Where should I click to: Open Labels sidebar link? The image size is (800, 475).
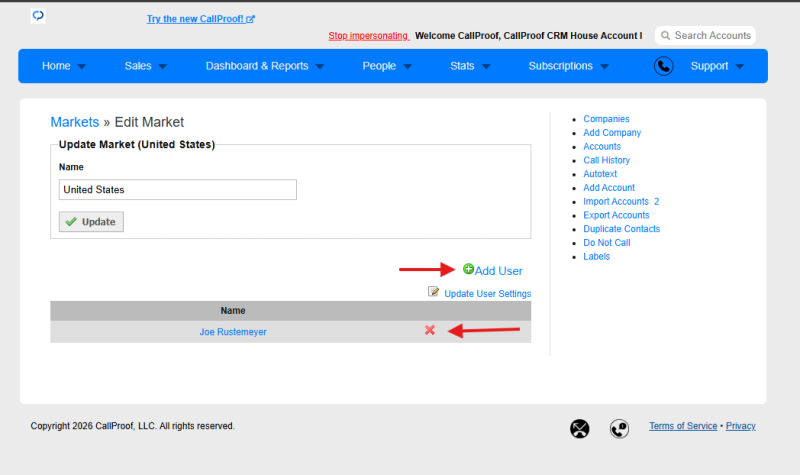(596, 257)
